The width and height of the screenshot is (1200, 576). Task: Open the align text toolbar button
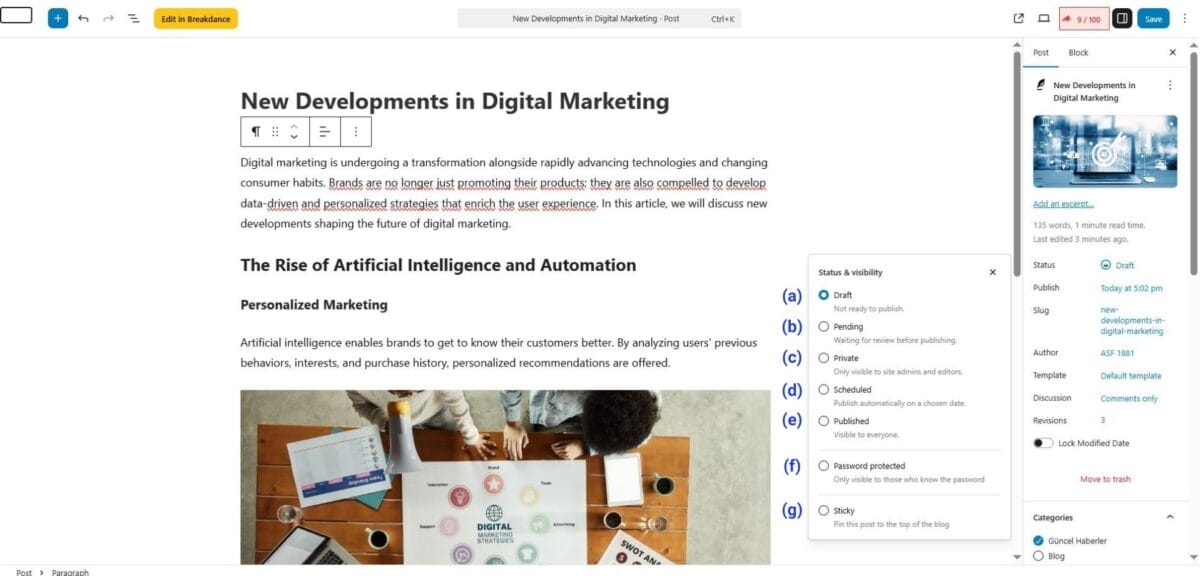tap(324, 131)
